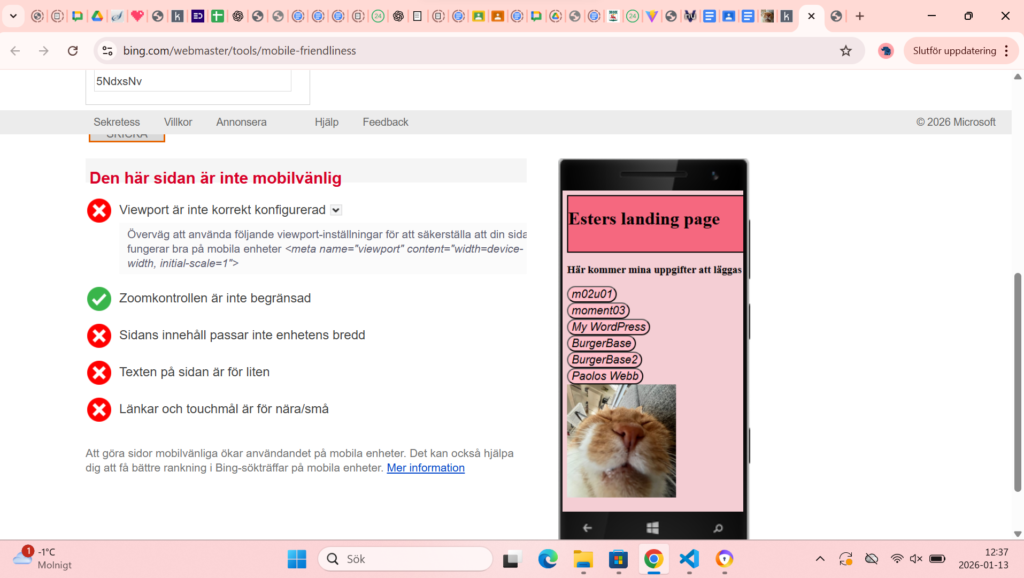Open File Explorer from the taskbar
This screenshot has width=1024, height=578.
coord(582,559)
